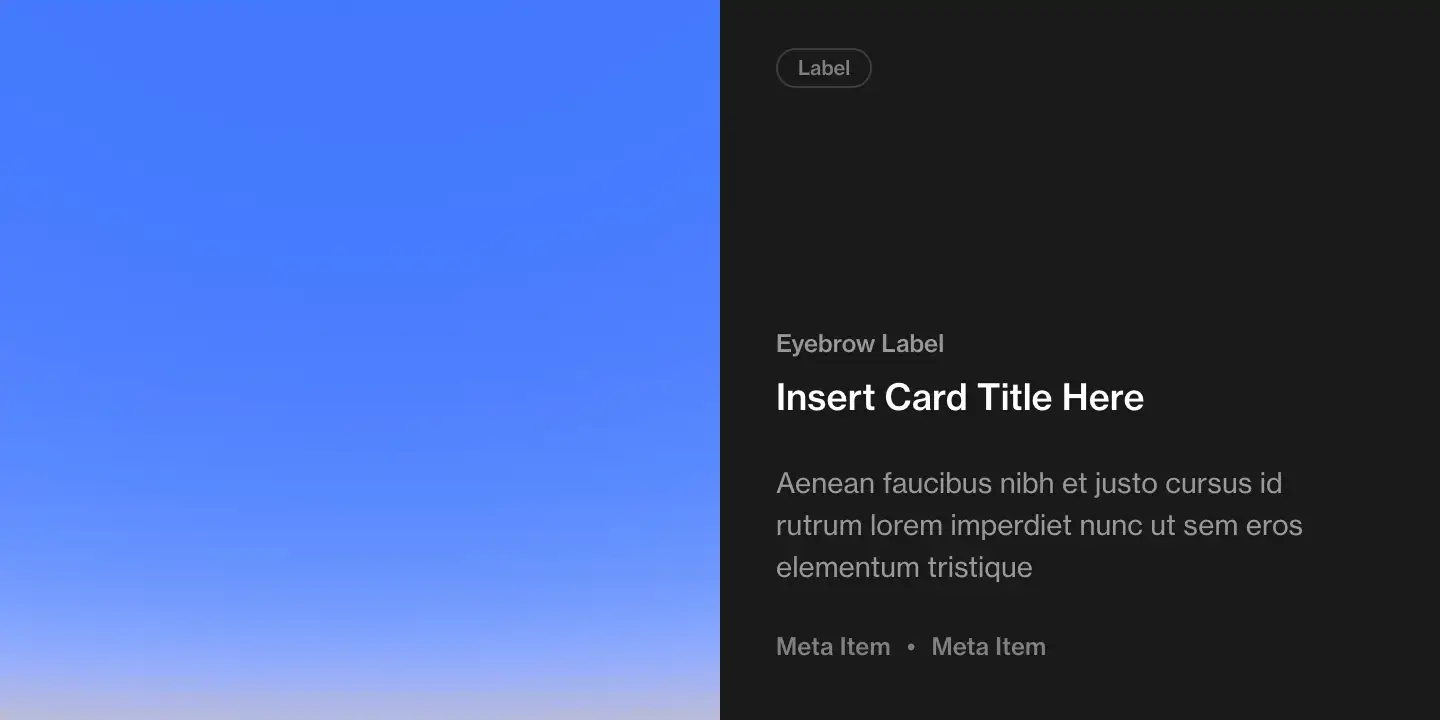Click the Label pill badge
This screenshot has width=1440, height=720.
click(x=824, y=68)
